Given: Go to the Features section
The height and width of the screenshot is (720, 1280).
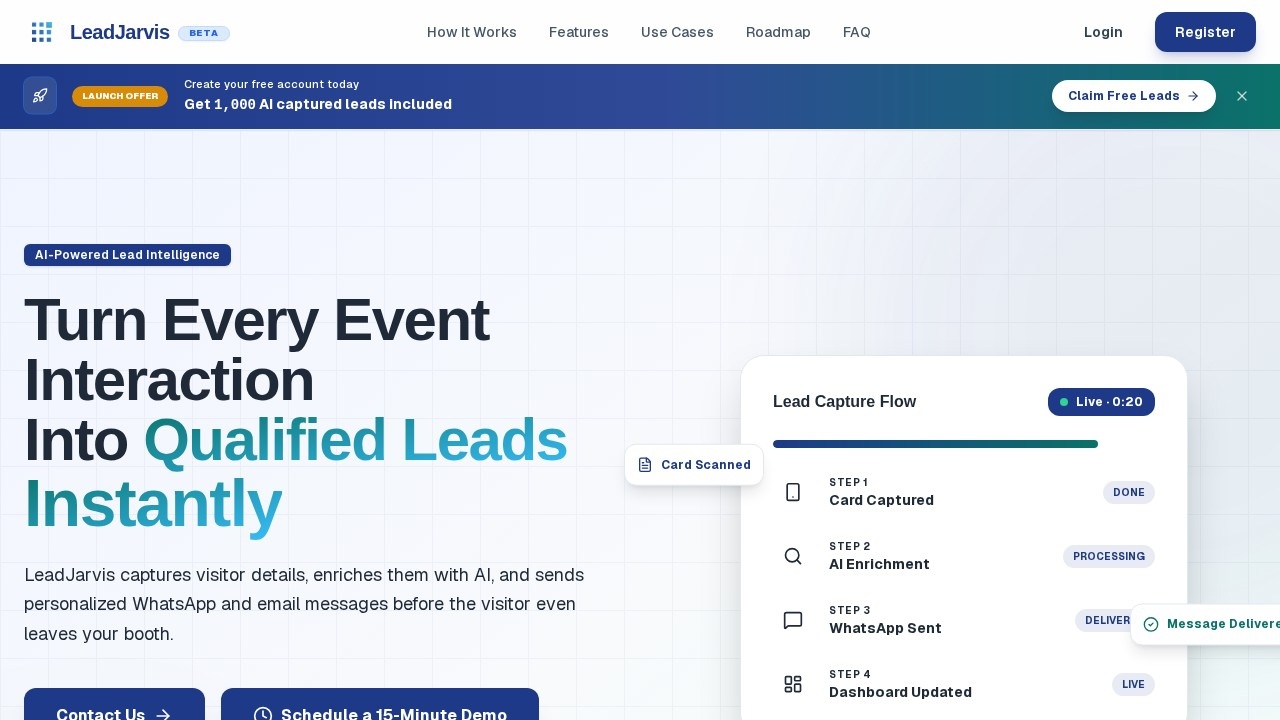Looking at the screenshot, I should point(579,32).
